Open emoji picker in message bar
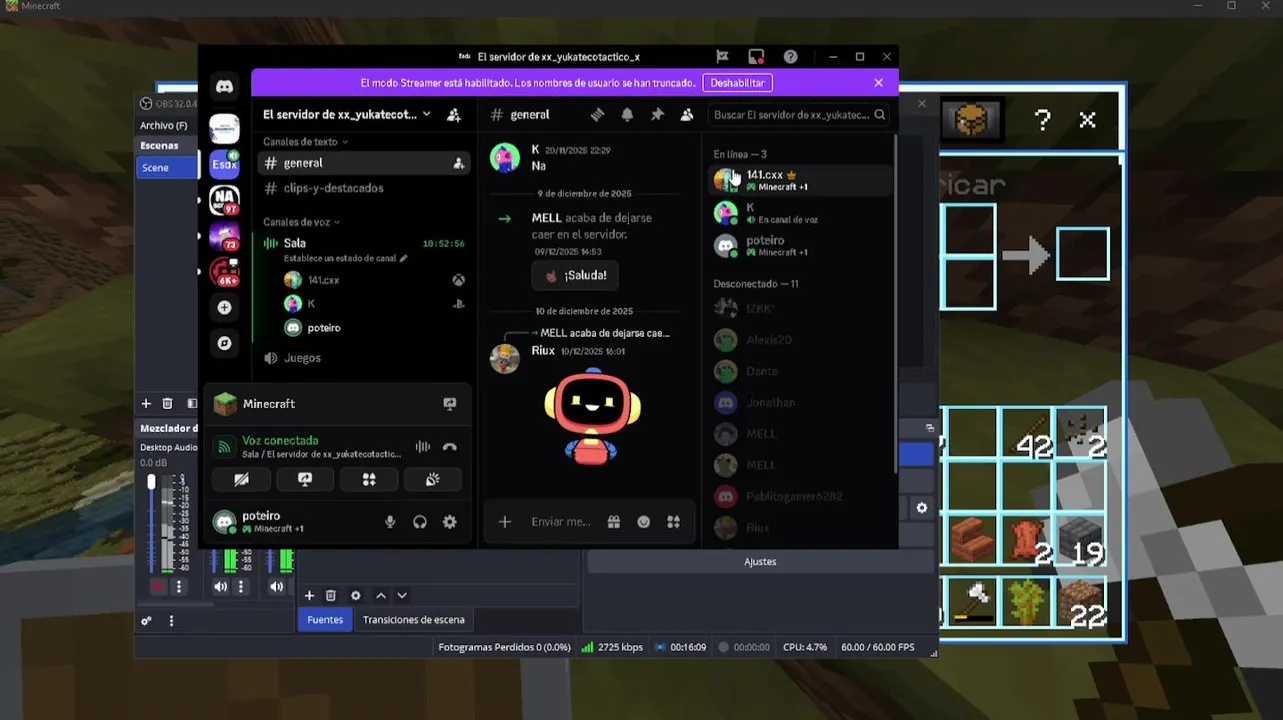Viewport: 1283px width, 720px height. [644, 522]
